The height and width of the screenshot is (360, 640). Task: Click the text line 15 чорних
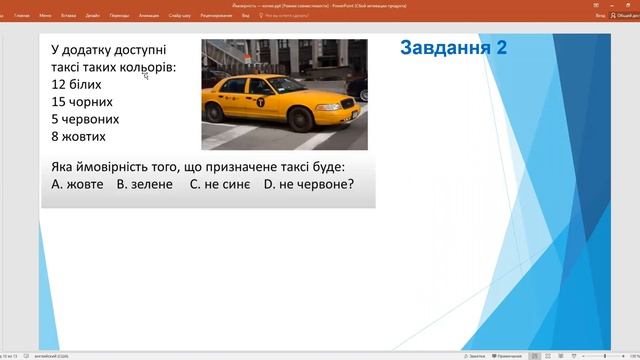pos(82,102)
